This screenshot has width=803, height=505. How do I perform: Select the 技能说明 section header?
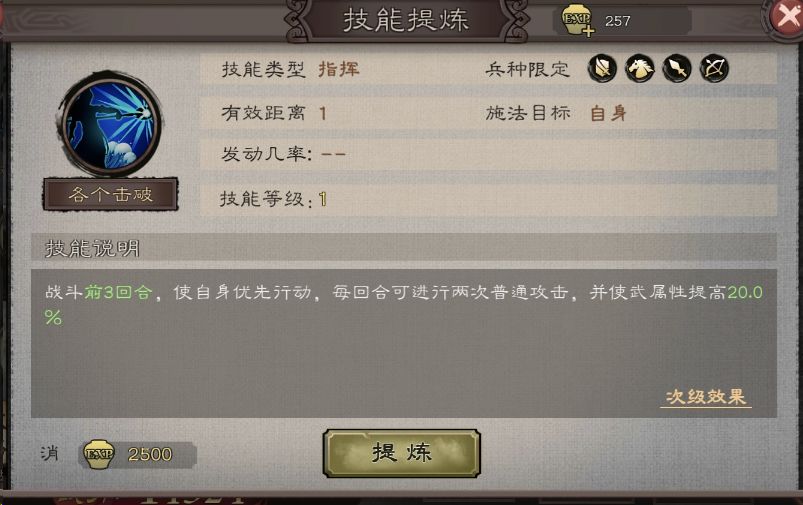coord(404,248)
